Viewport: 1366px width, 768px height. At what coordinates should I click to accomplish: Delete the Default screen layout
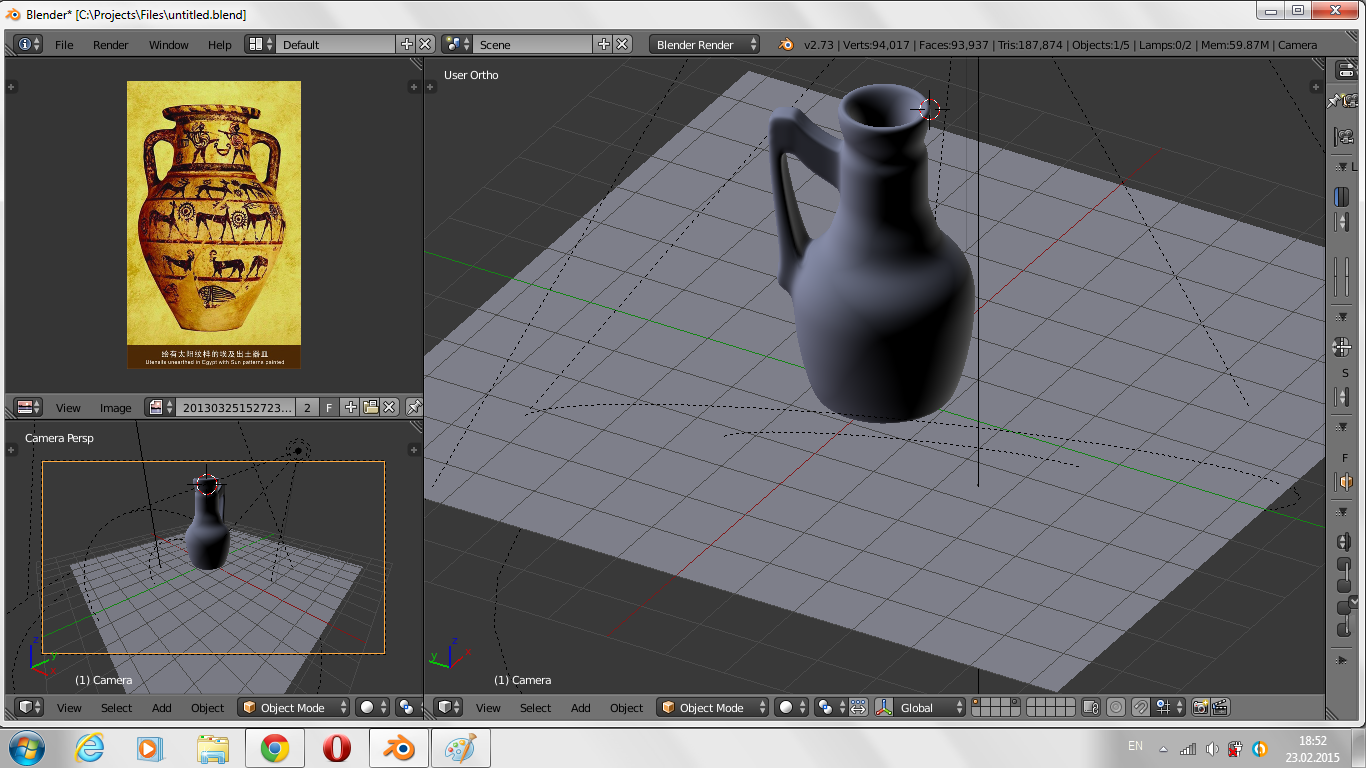tap(425, 44)
